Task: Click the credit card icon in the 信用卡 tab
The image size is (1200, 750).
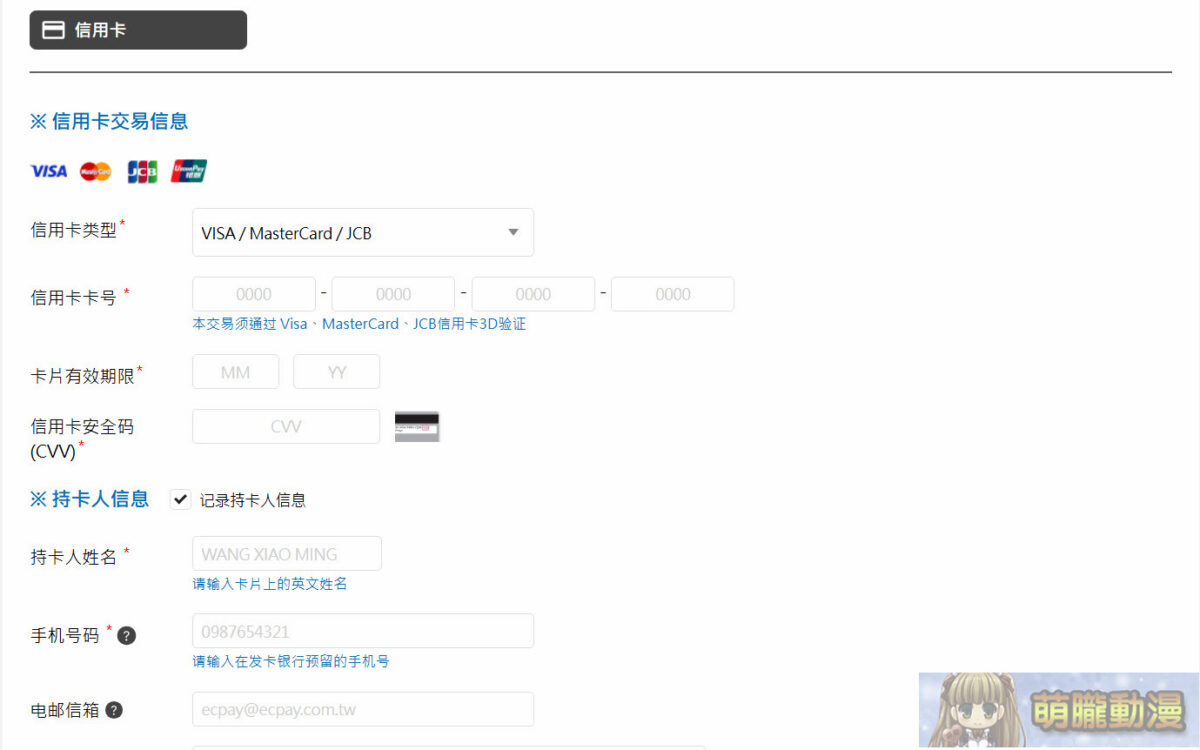Action: pos(53,30)
